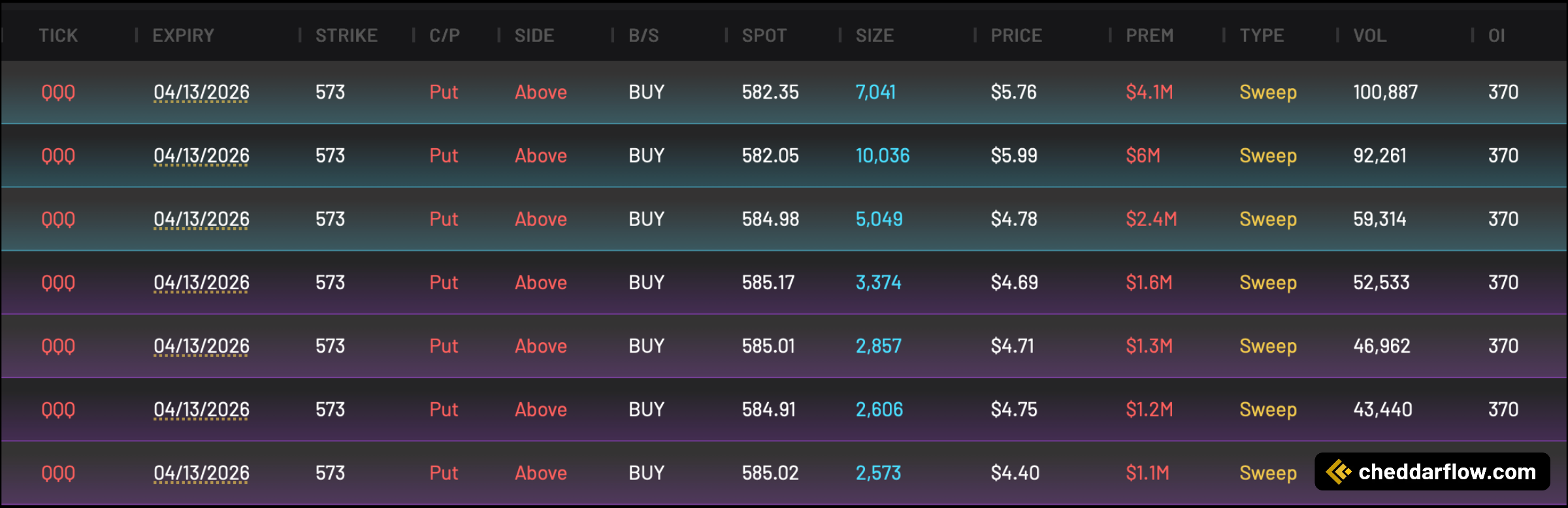1568x508 pixels.
Task: Click expiry 04/13/2026 in the 5,049 size row
Action: pos(201,219)
